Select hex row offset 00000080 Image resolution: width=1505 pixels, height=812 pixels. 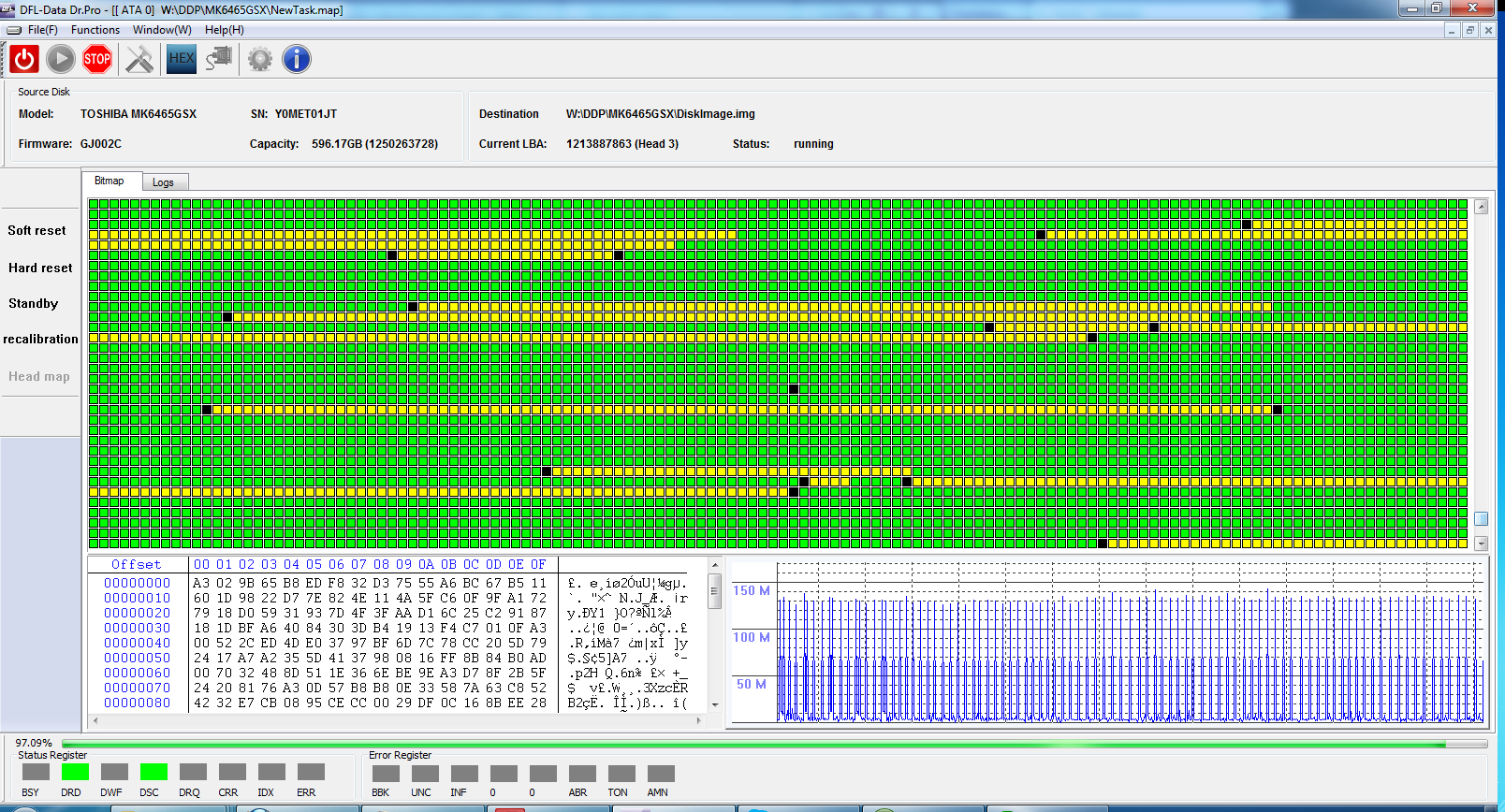[x=138, y=703]
